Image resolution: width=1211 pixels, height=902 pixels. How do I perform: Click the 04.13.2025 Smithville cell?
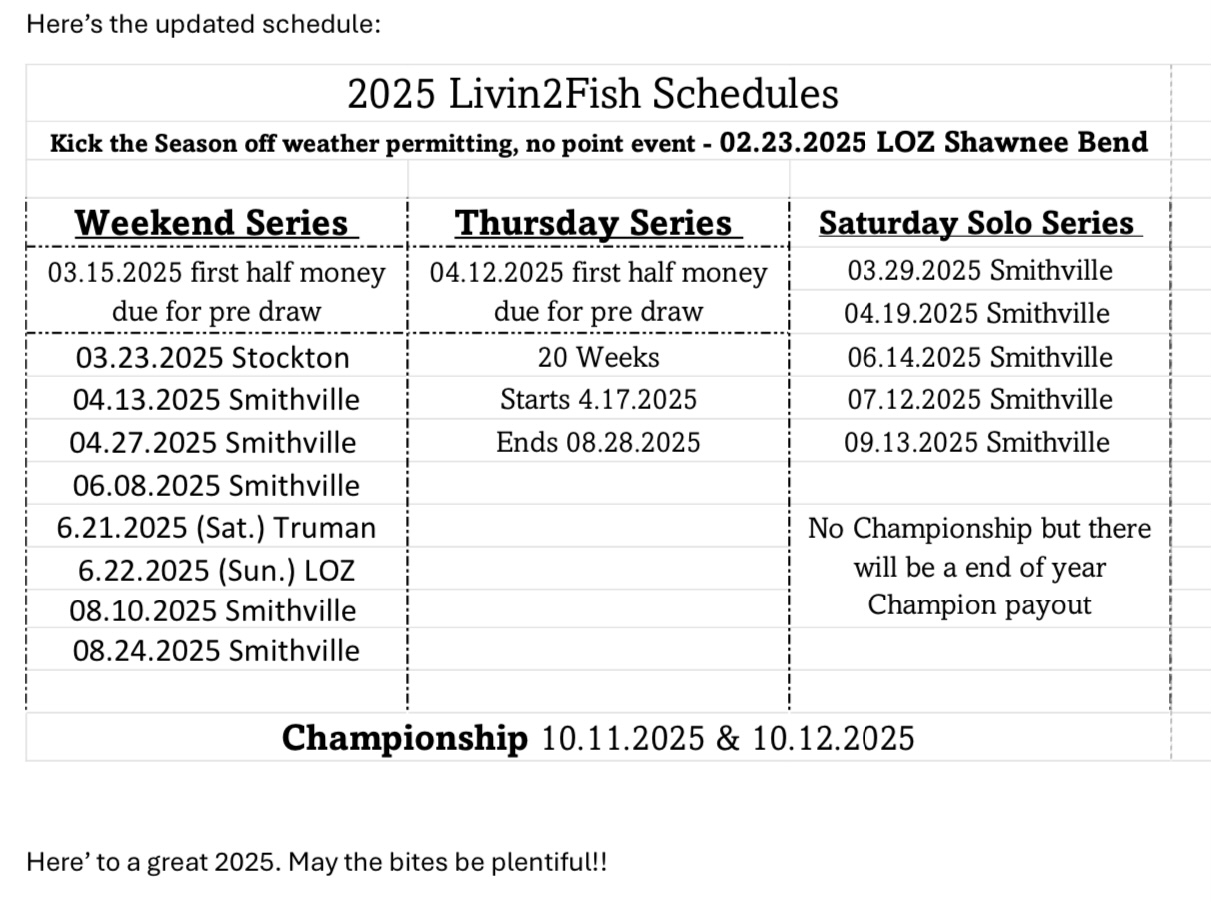pyautogui.click(x=216, y=400)
